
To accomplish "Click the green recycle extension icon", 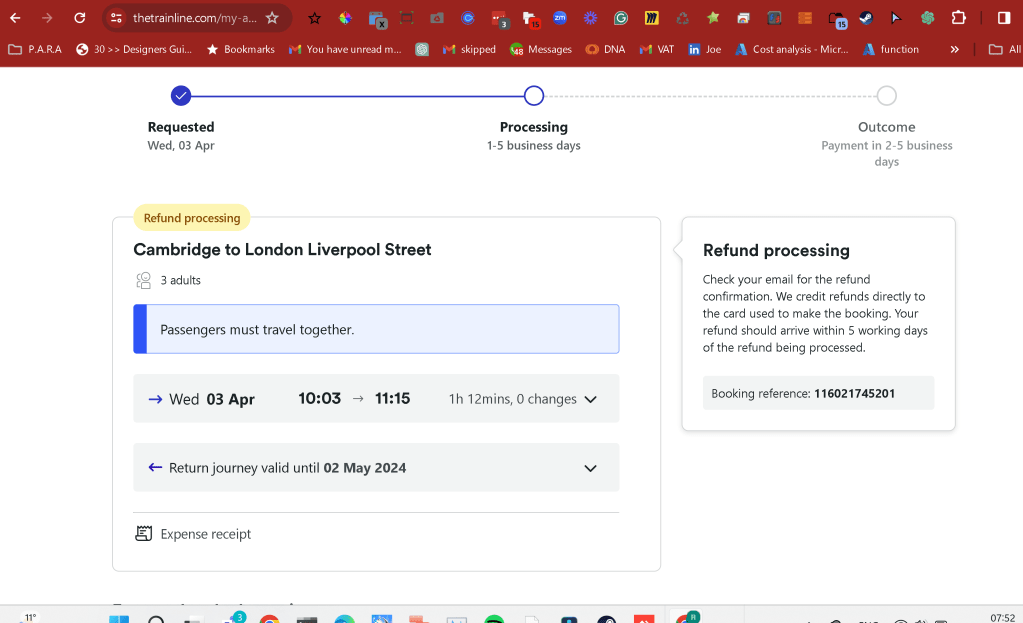I will point(682,18).
